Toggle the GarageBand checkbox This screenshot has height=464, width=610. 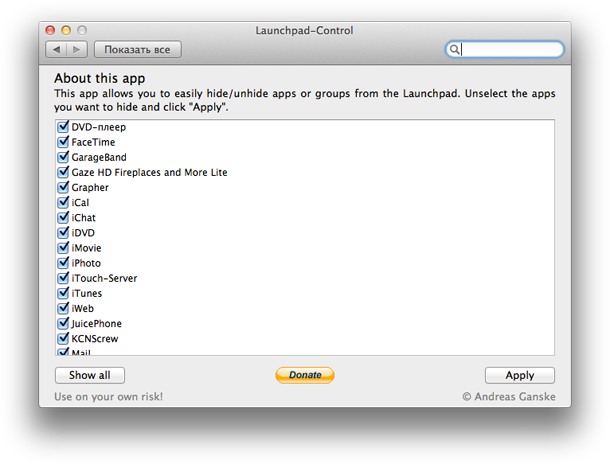click(64, 157)
